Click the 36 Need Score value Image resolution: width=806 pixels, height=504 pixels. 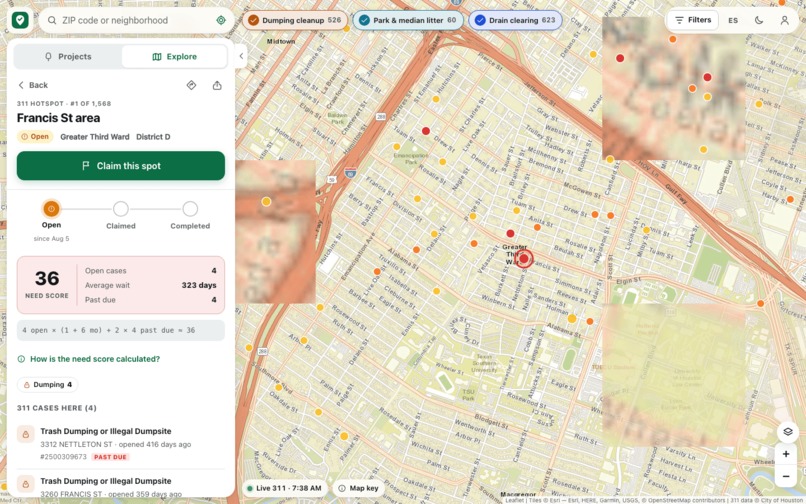click(x=47, y=279)
